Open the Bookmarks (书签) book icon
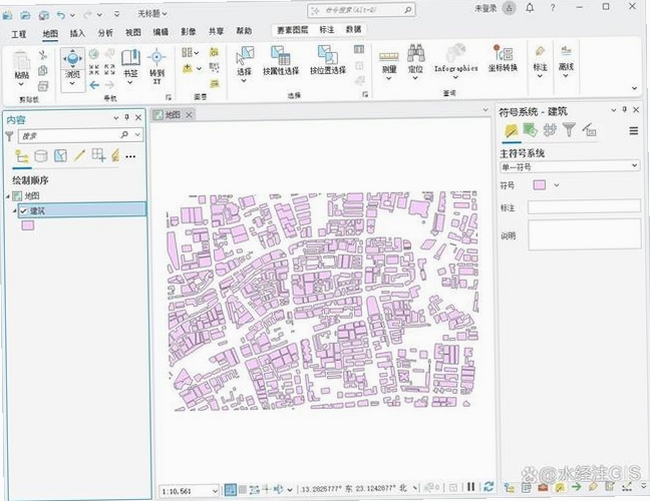Image resolution: width=650 pixels, height=501 pixels. click(131, 58)
